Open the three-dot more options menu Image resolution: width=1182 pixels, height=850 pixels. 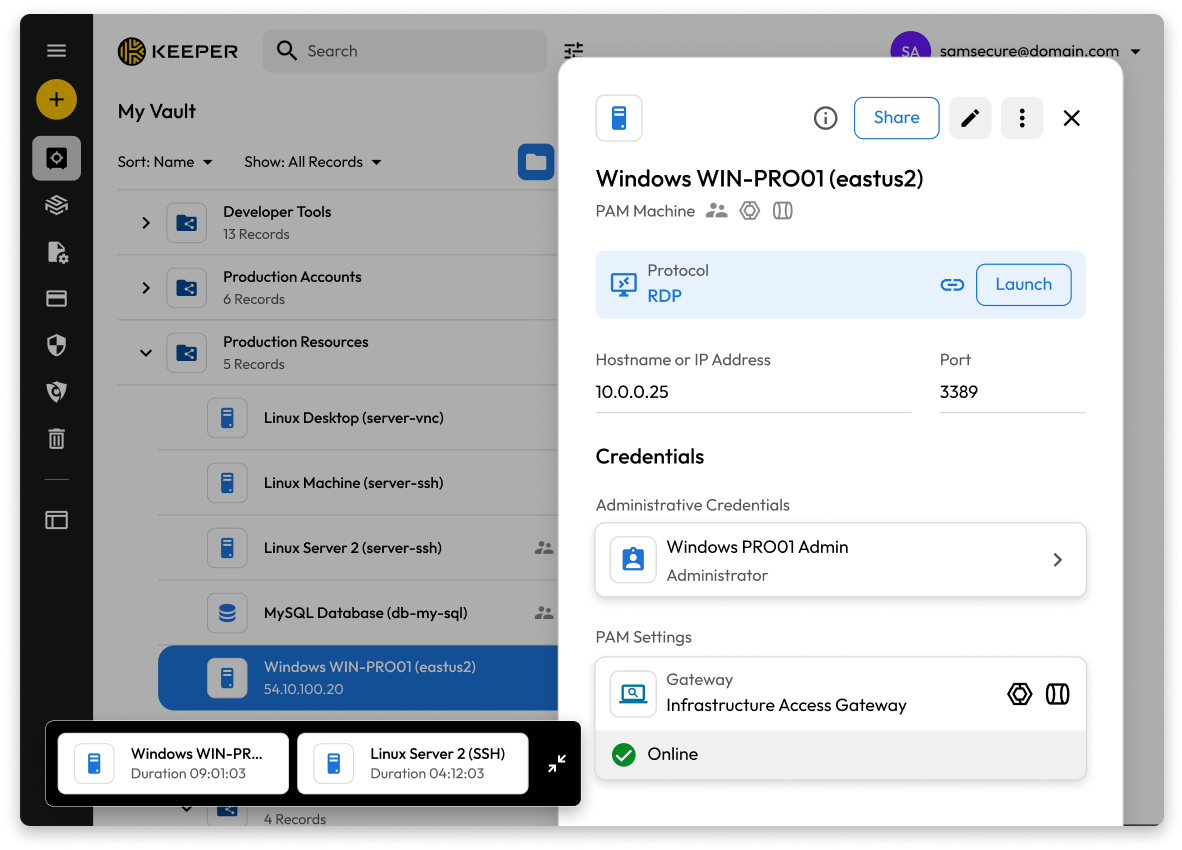coord(1021,118)
